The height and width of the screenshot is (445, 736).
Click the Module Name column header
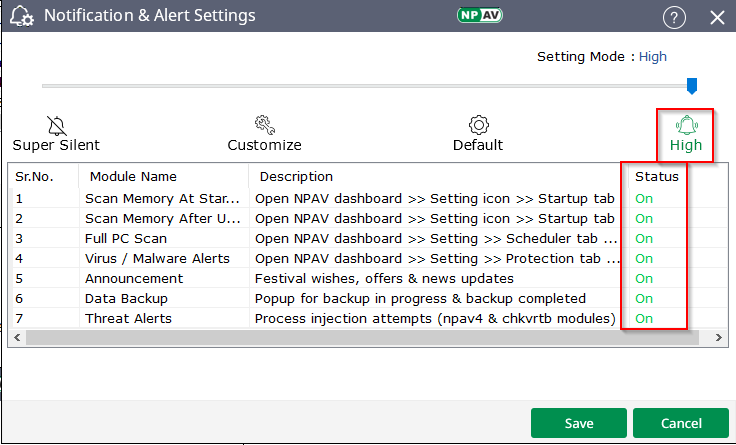tap(133, 177)
